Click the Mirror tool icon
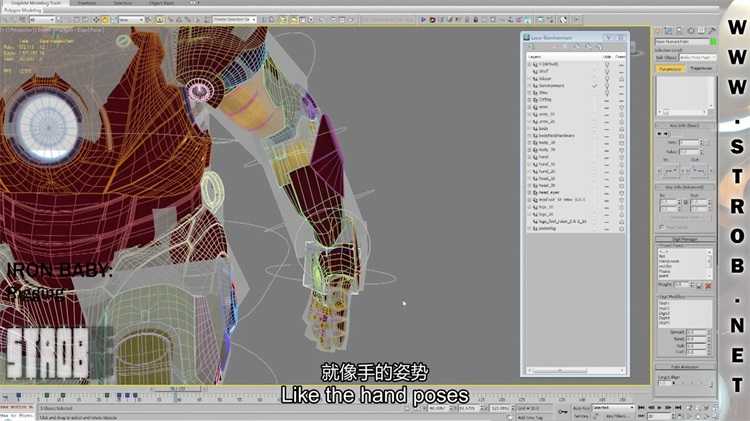Screen dimensions: 750x421 click(265, 20)
